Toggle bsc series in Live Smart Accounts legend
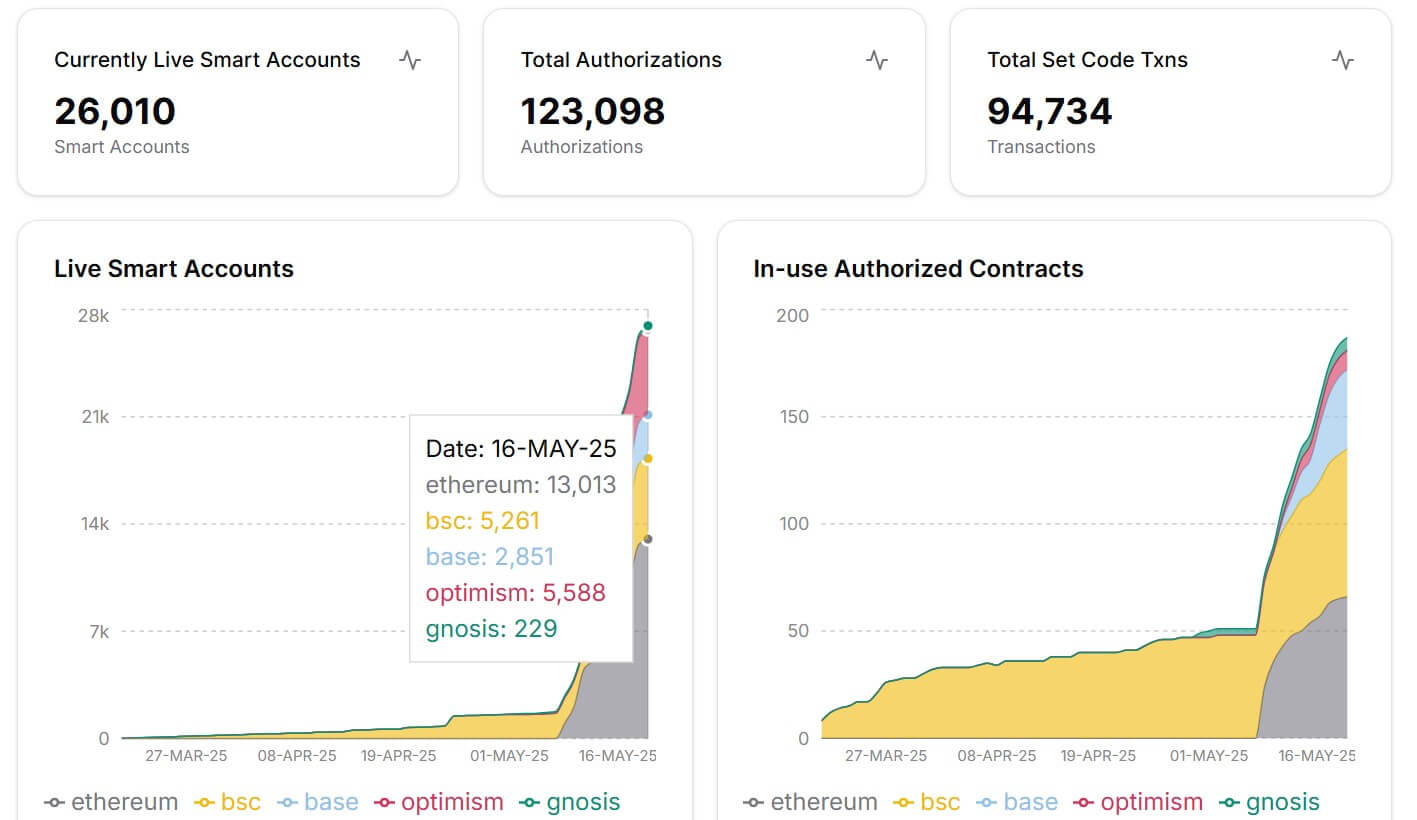This screenshot has width=1417, height=820. tap(227, 802)
